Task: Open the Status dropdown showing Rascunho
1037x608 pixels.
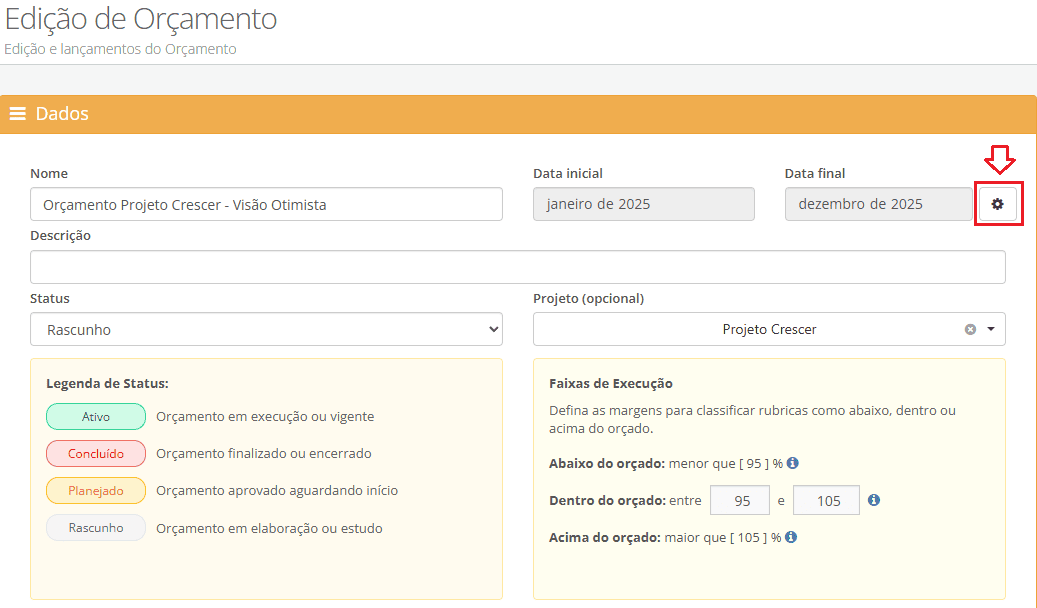Action: point(266,329)
